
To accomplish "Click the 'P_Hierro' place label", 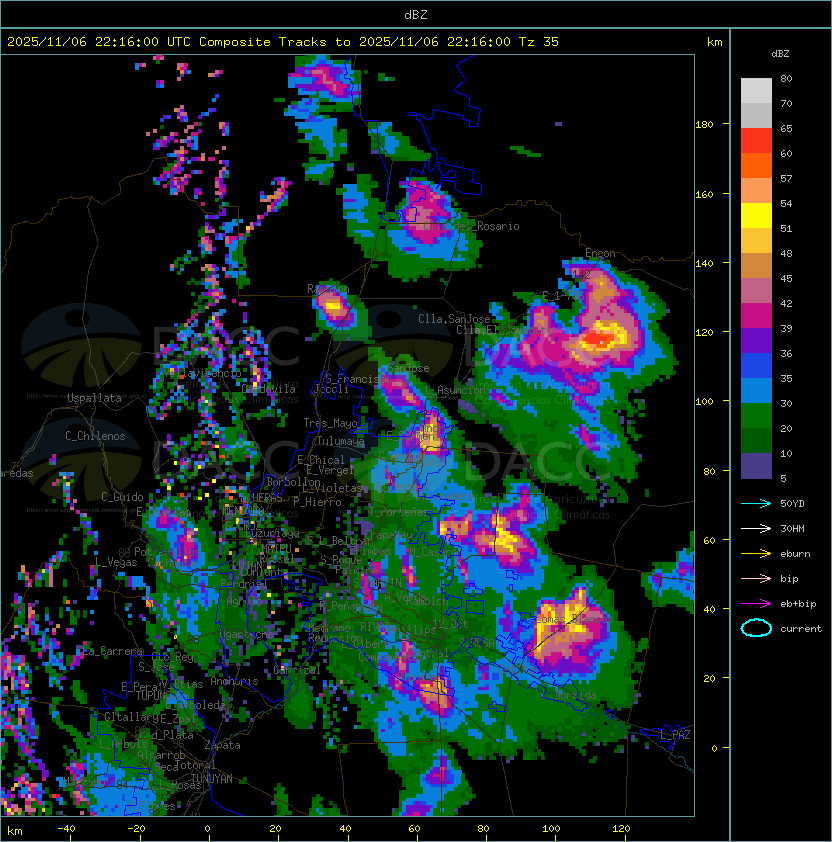I will 317,502.
